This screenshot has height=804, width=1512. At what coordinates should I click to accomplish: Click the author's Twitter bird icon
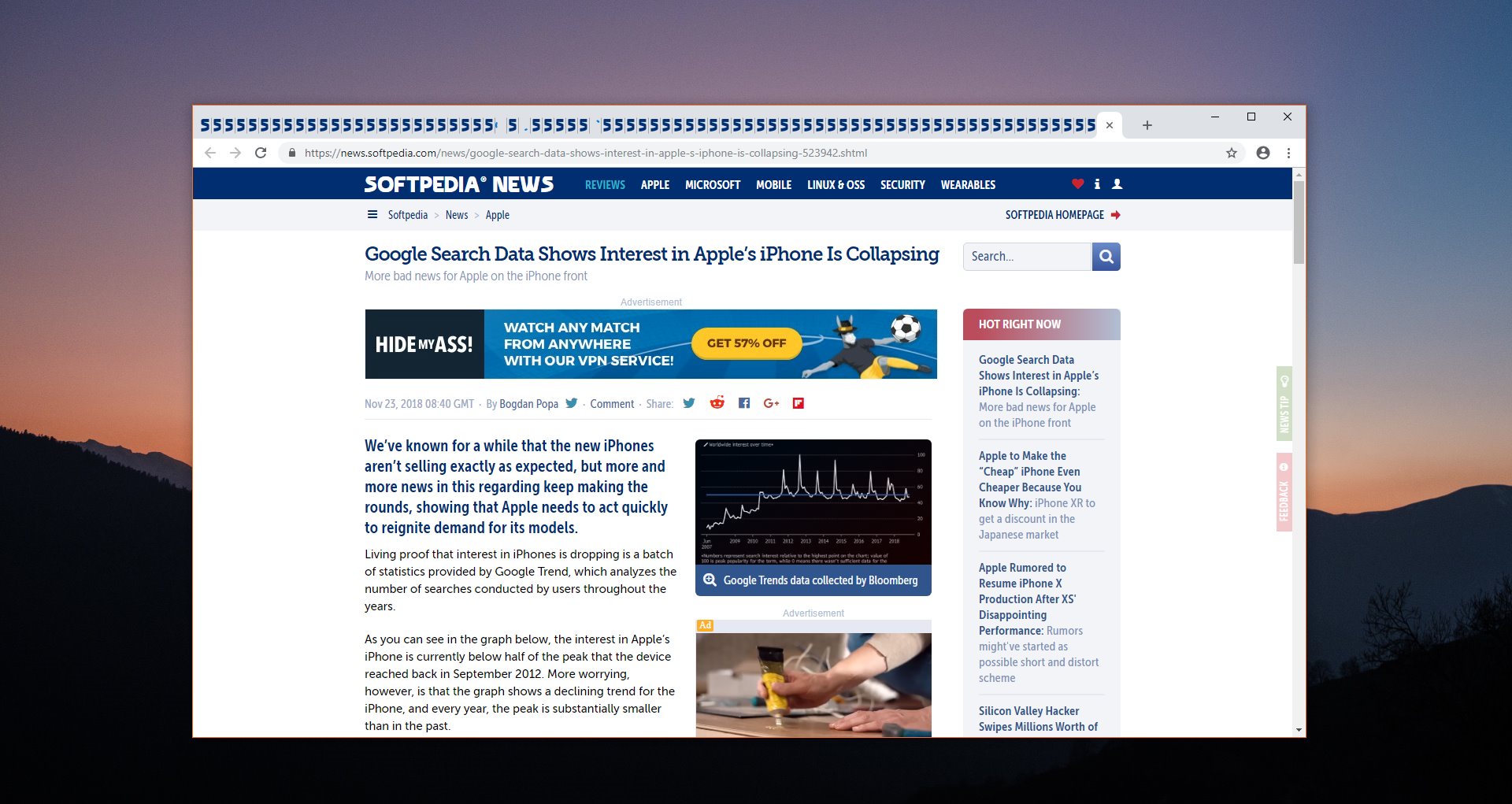[572, 403]
